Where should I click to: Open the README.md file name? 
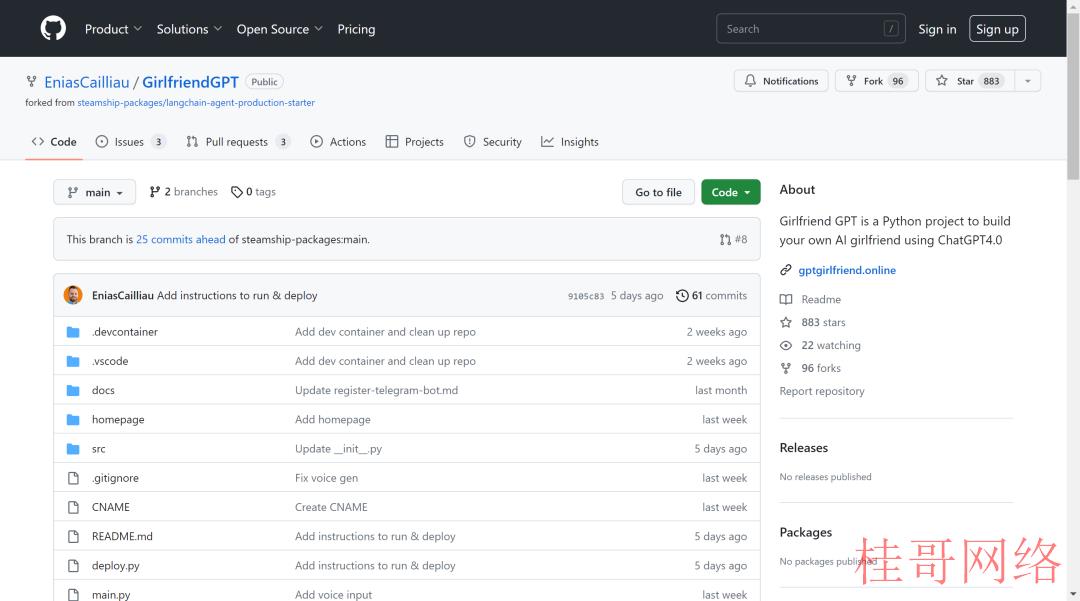tap(122, 536)
